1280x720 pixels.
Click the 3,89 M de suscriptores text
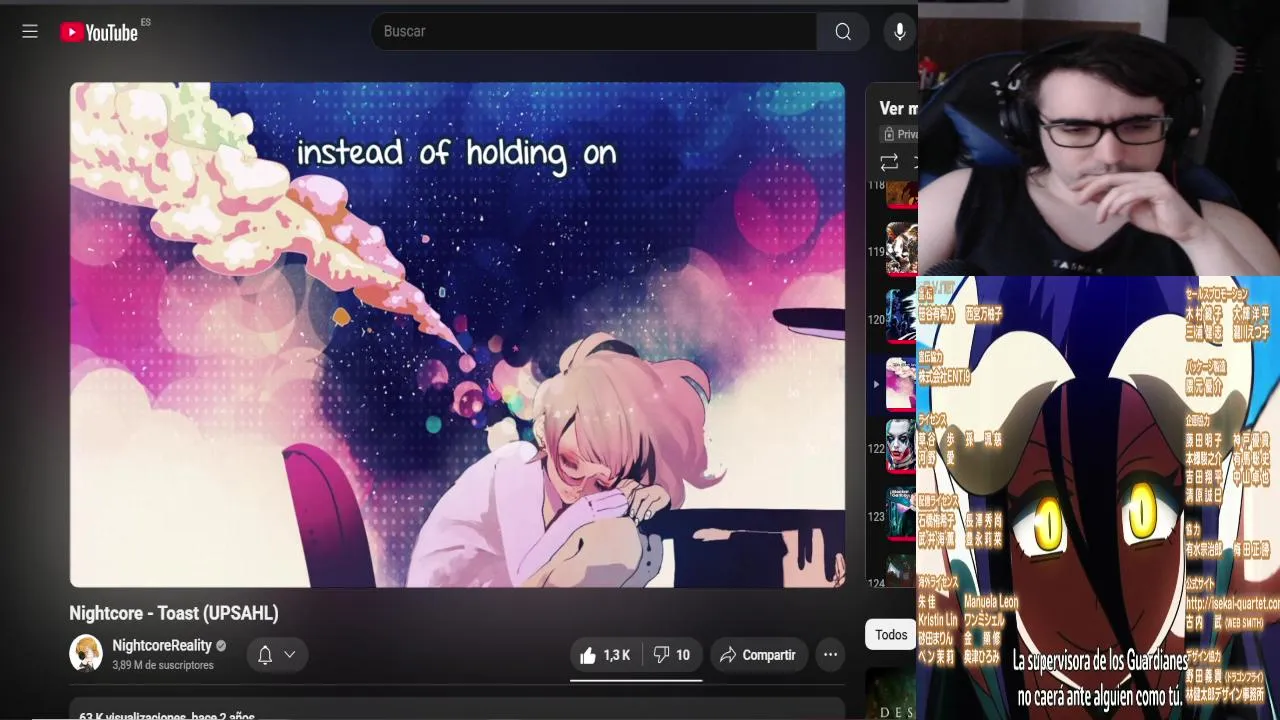(x=163, y=665)
